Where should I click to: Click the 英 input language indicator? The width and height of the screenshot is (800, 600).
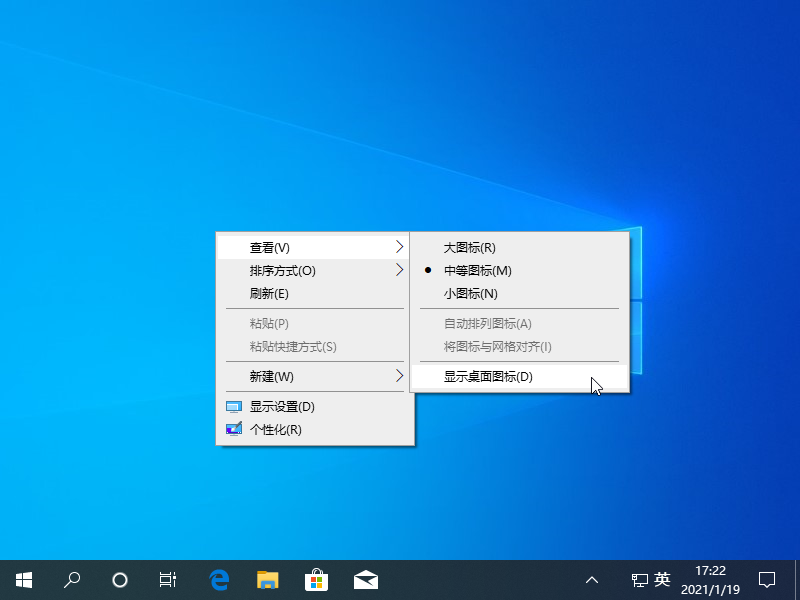tap(661, 580)
